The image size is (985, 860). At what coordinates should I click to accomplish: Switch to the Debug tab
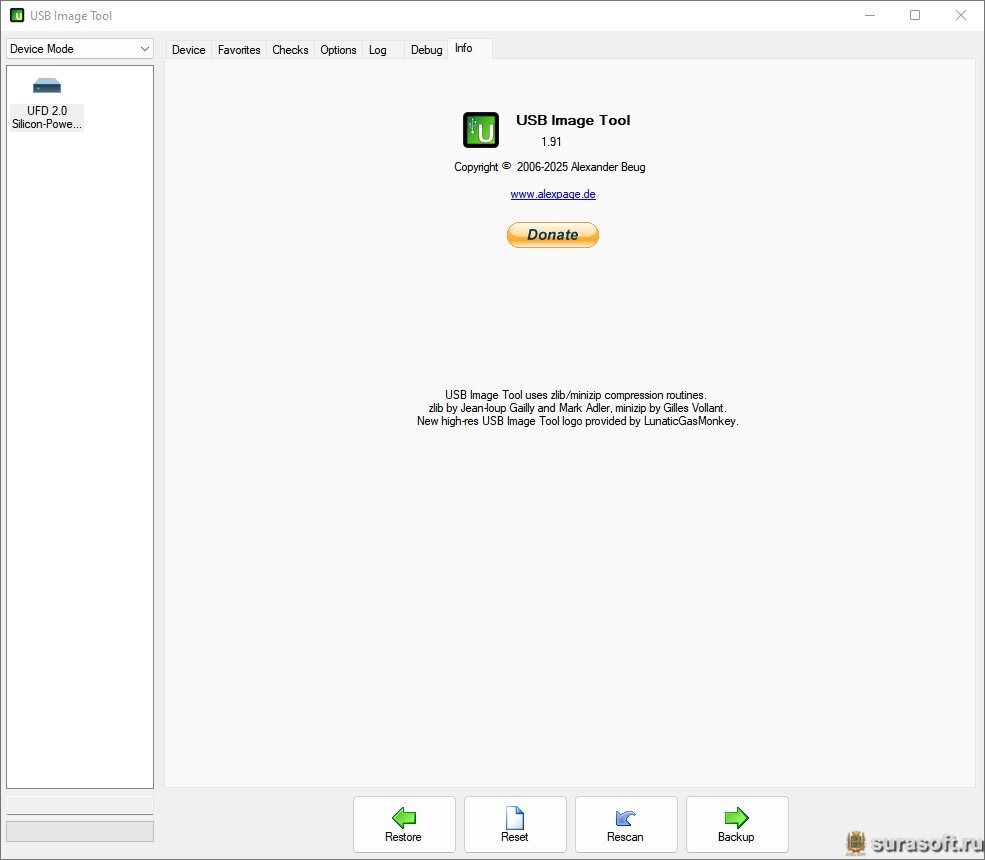tap(426, 50)
